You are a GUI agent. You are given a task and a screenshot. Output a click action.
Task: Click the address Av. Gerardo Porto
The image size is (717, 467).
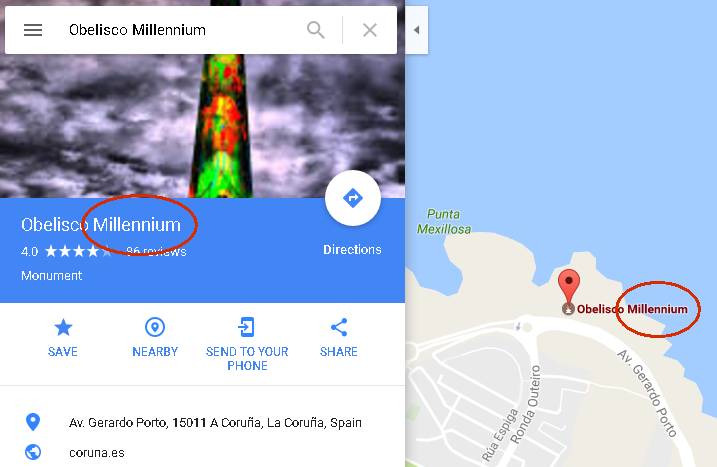tap(215, 423)
